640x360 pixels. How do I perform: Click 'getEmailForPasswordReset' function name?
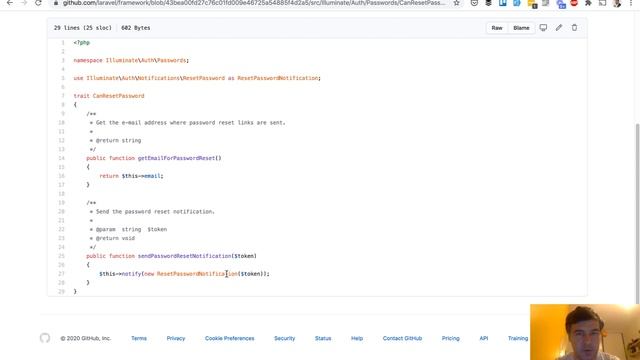tap(176, 158)
